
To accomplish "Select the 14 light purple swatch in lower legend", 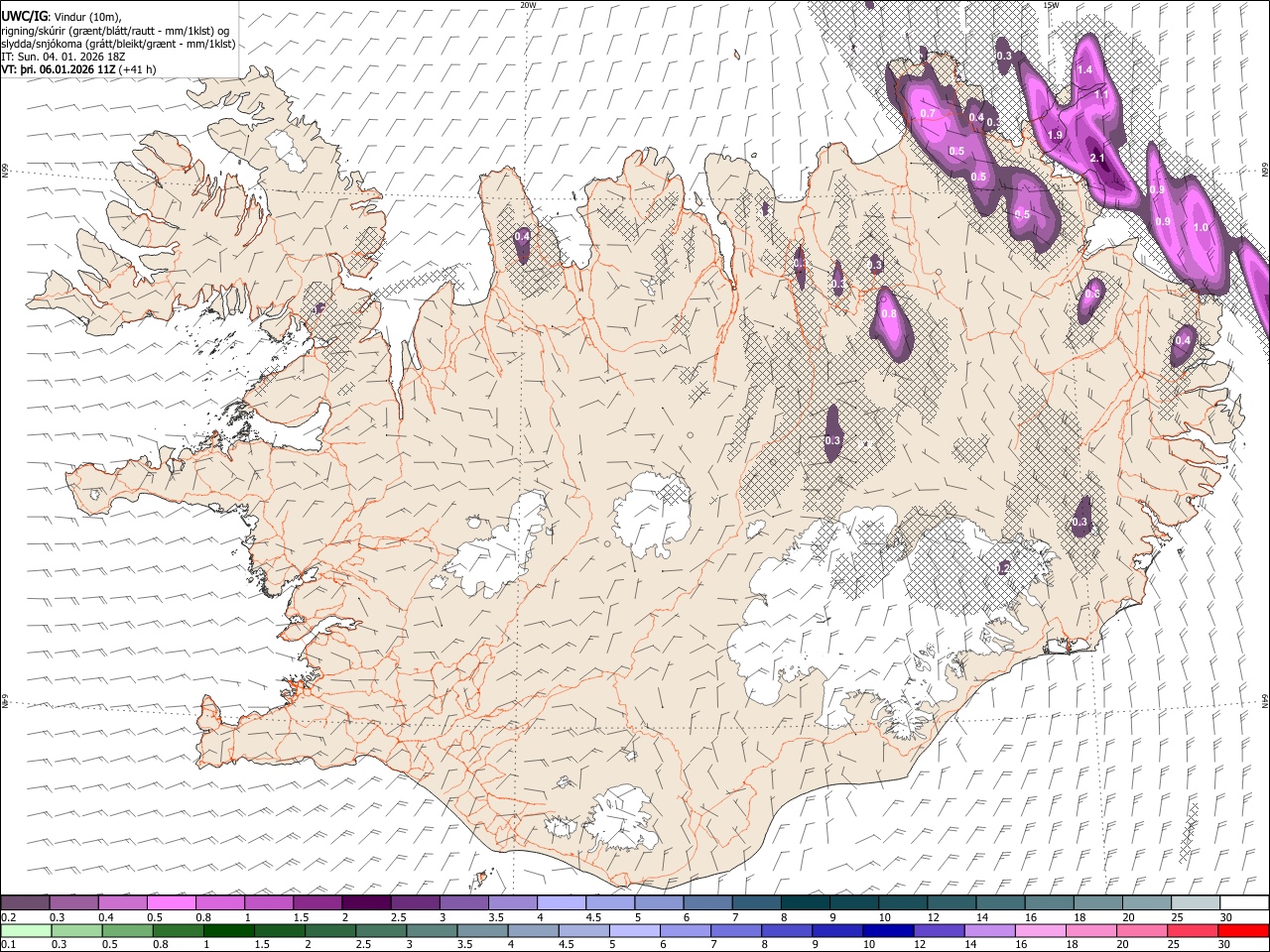I will coord(990,930).
